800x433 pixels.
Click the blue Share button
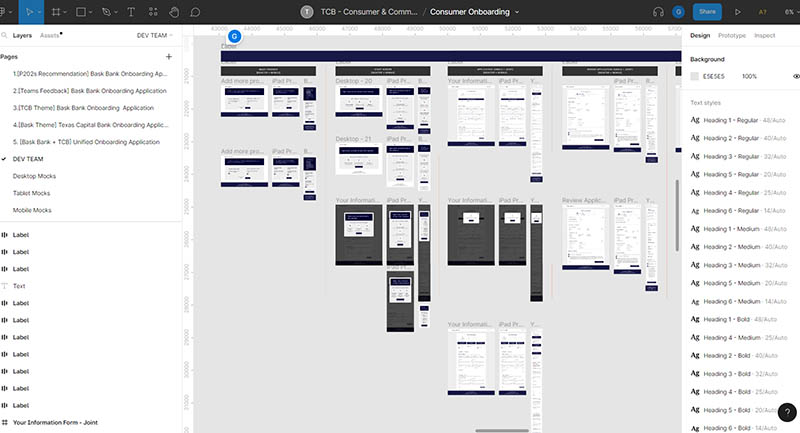click(708, 12)
